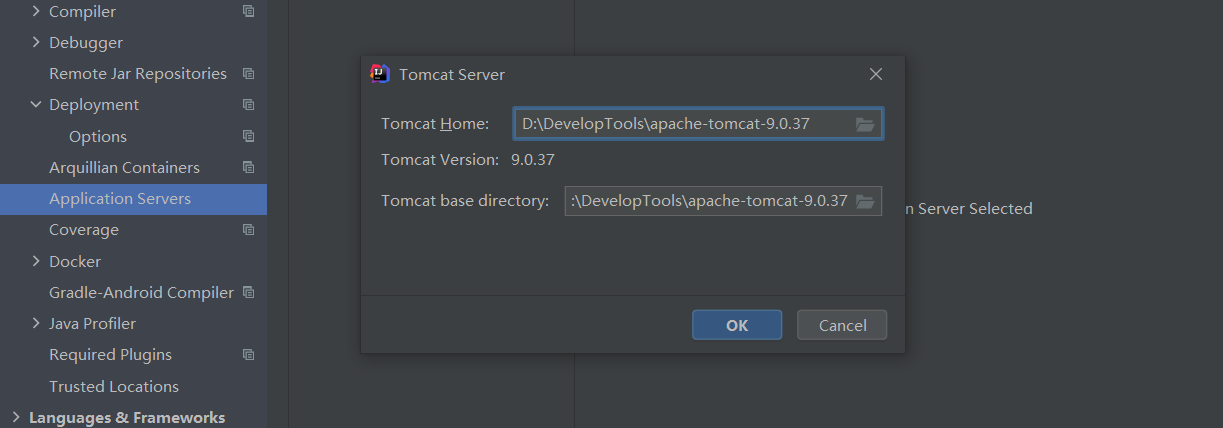Image resolution: width=1223 pixels, height=428 pixels.
Task: Open Trusted Locations settings page
Action: [x=114, y=386]
